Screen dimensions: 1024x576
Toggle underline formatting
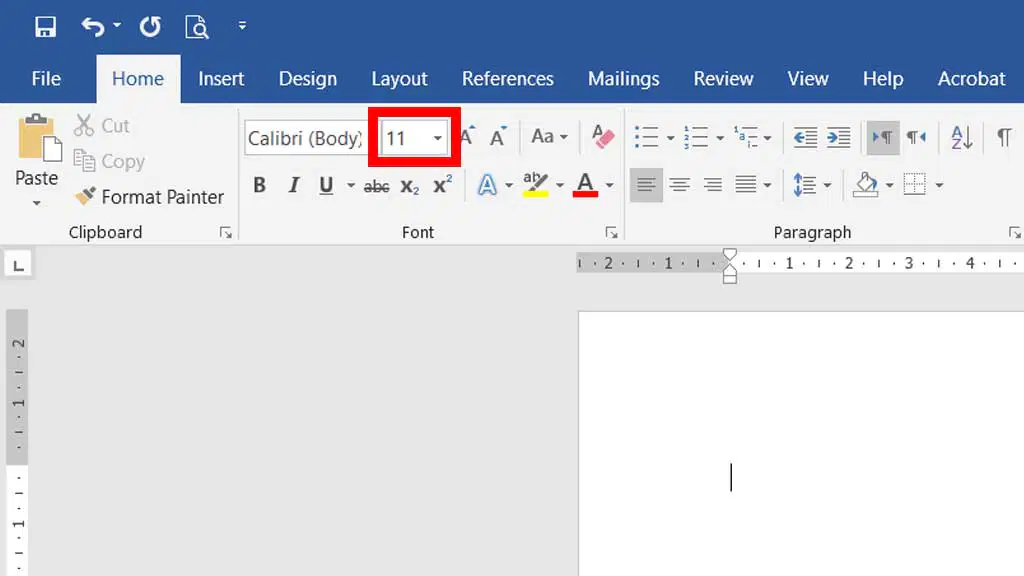coord(326,185)
